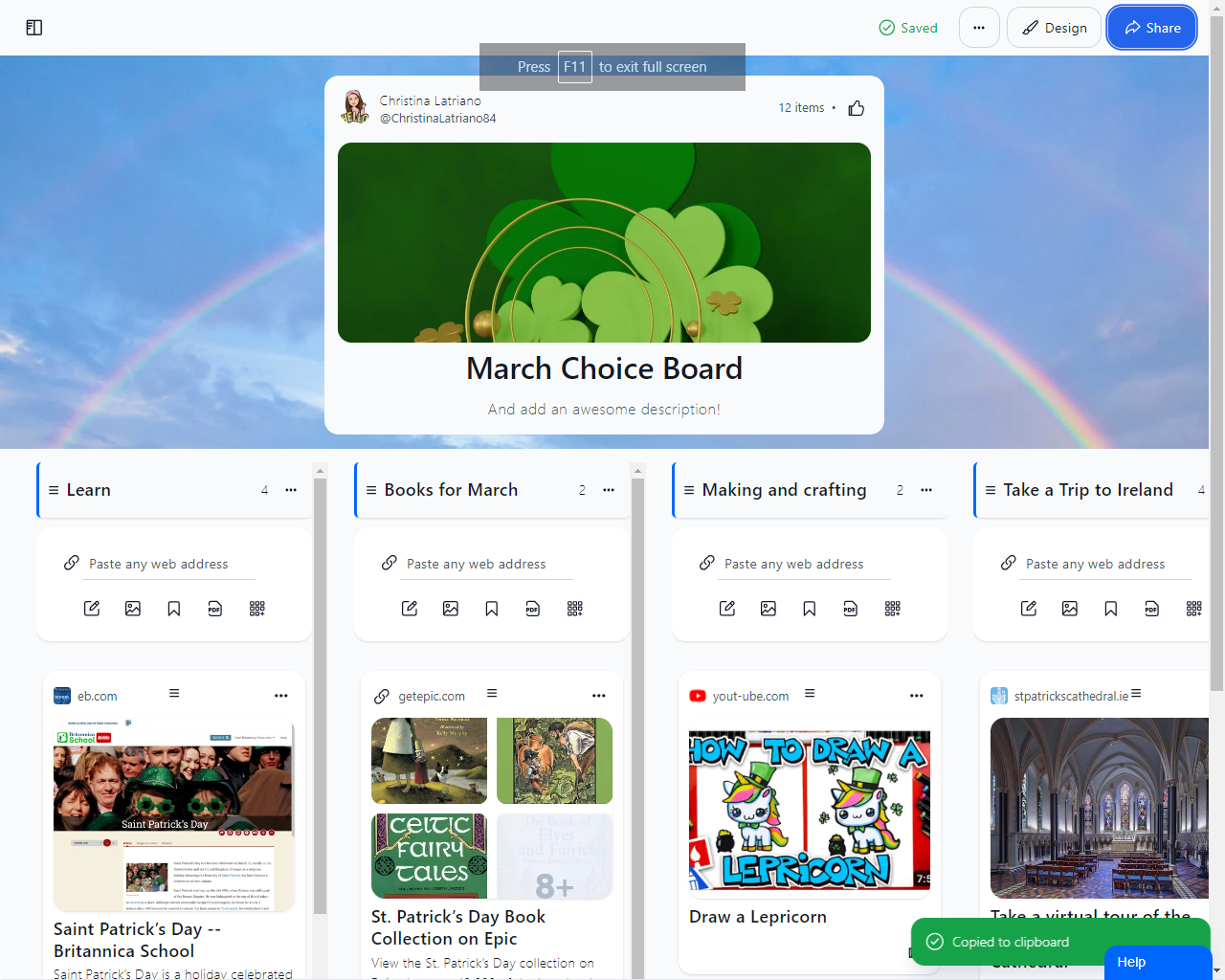Image resolution: width=1225 pixels, height=980 pixels.
Task: Click the Help button
Action: pos(1131,962)
